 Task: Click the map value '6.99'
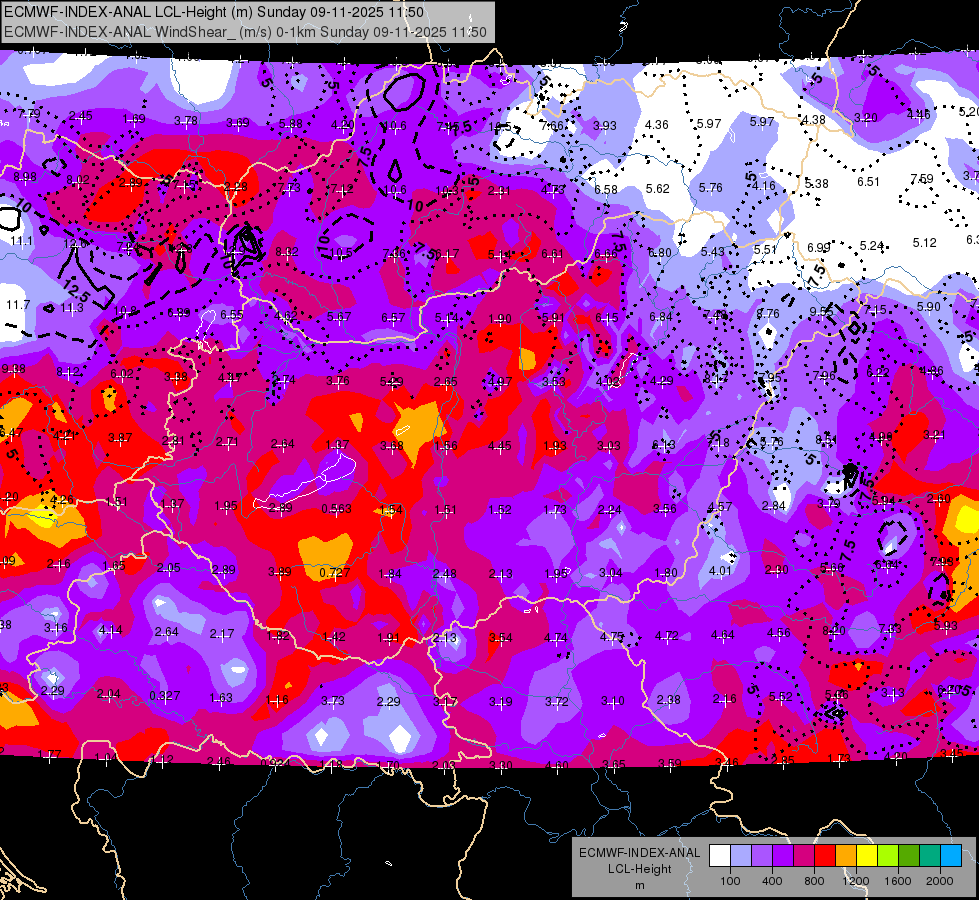819,248
